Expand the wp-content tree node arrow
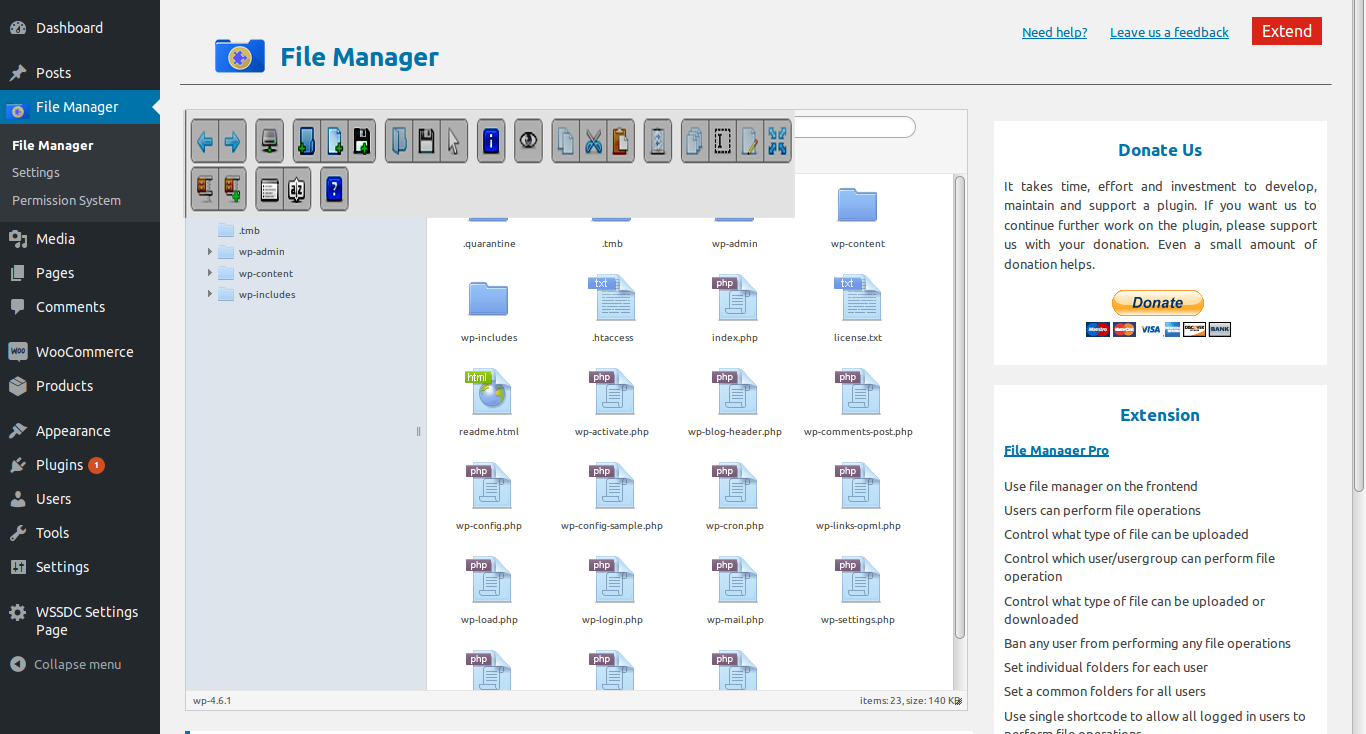Viewport: 1366px width, 734px height. (x=210, y=273)
